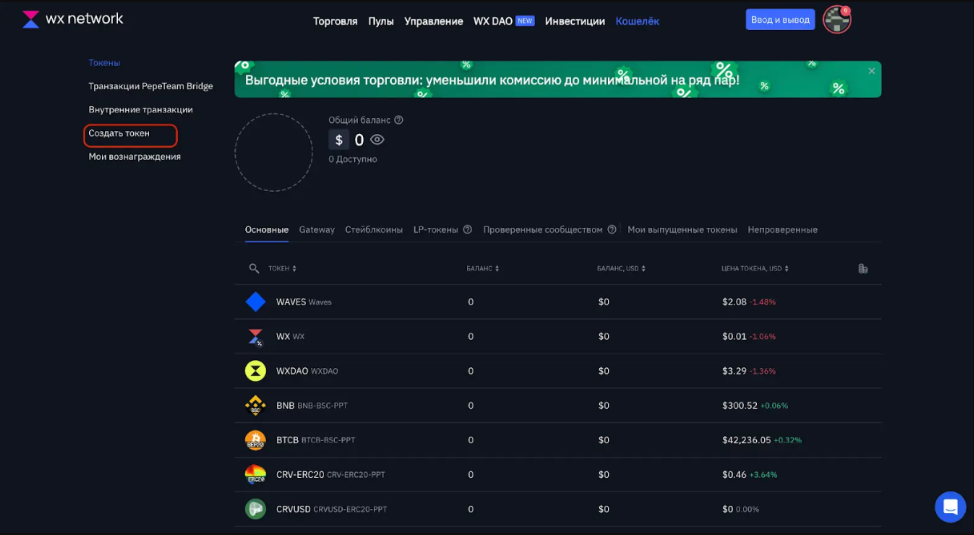
Task: Click the BNB token icon
Action: [x=255, y=406]
